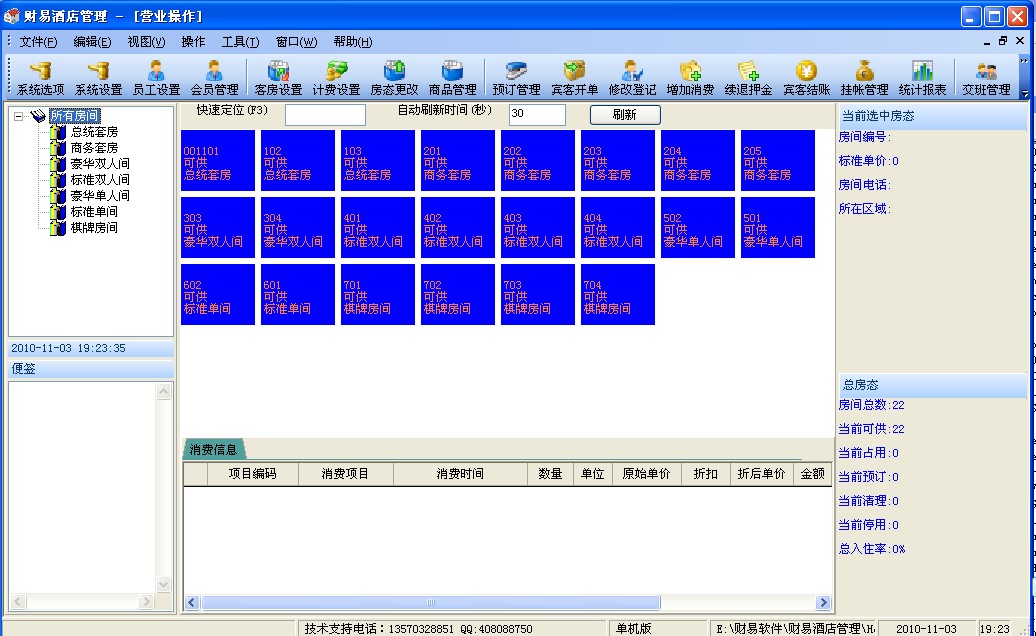Select 棋牌房间 in room tree

pyautogui.click(x=94, y=227)
